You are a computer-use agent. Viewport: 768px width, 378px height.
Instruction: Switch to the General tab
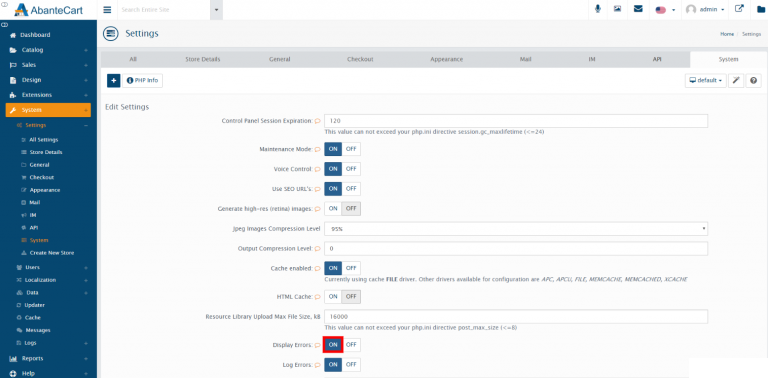coord(280,59)
